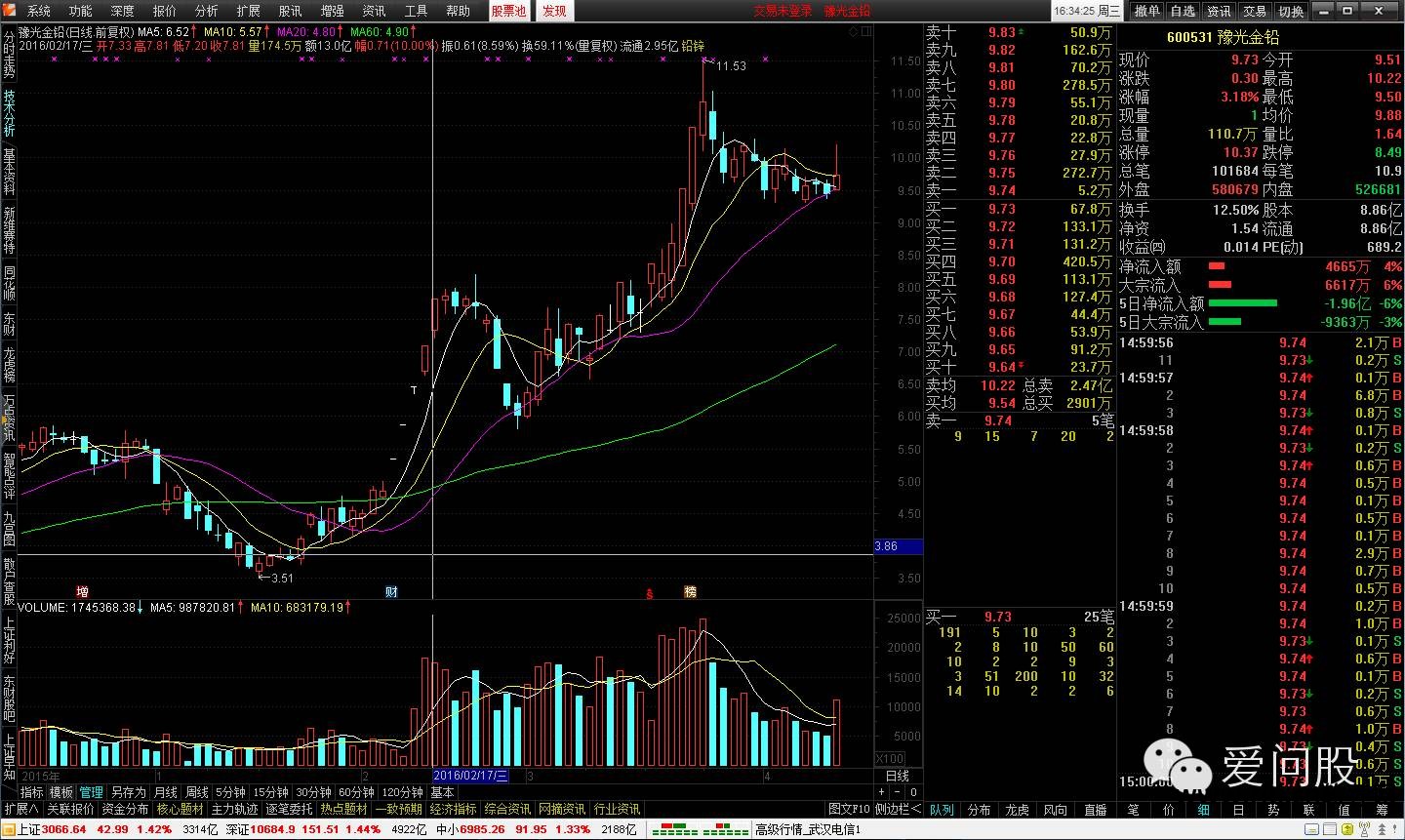This screenshot has width=1405, height=840.
Task: Click the 自选 toolbar button
Action: tap(1183, 11)
